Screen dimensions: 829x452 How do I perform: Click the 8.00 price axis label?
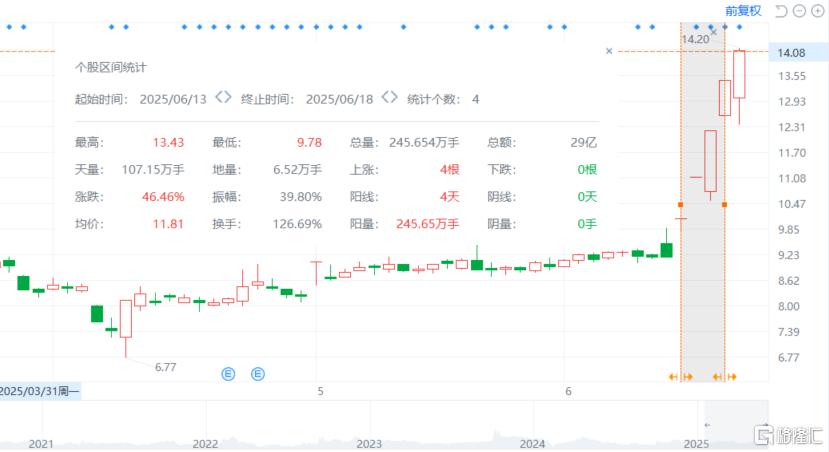(788, 307)
